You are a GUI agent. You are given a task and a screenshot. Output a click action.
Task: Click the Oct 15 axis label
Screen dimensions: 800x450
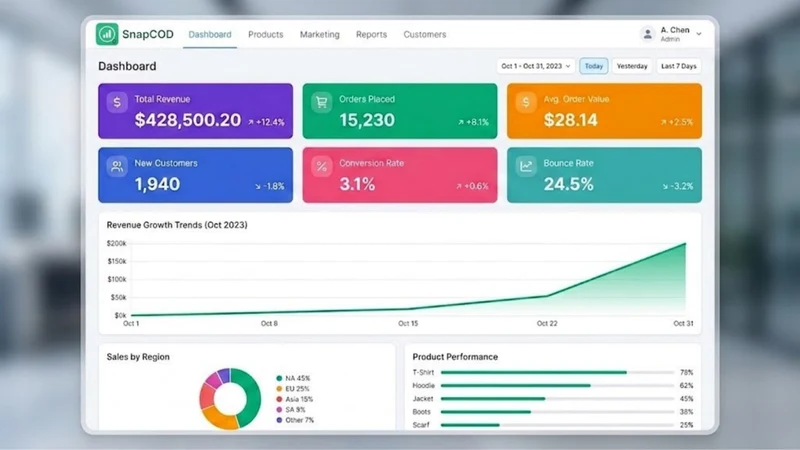click(408, 323)
